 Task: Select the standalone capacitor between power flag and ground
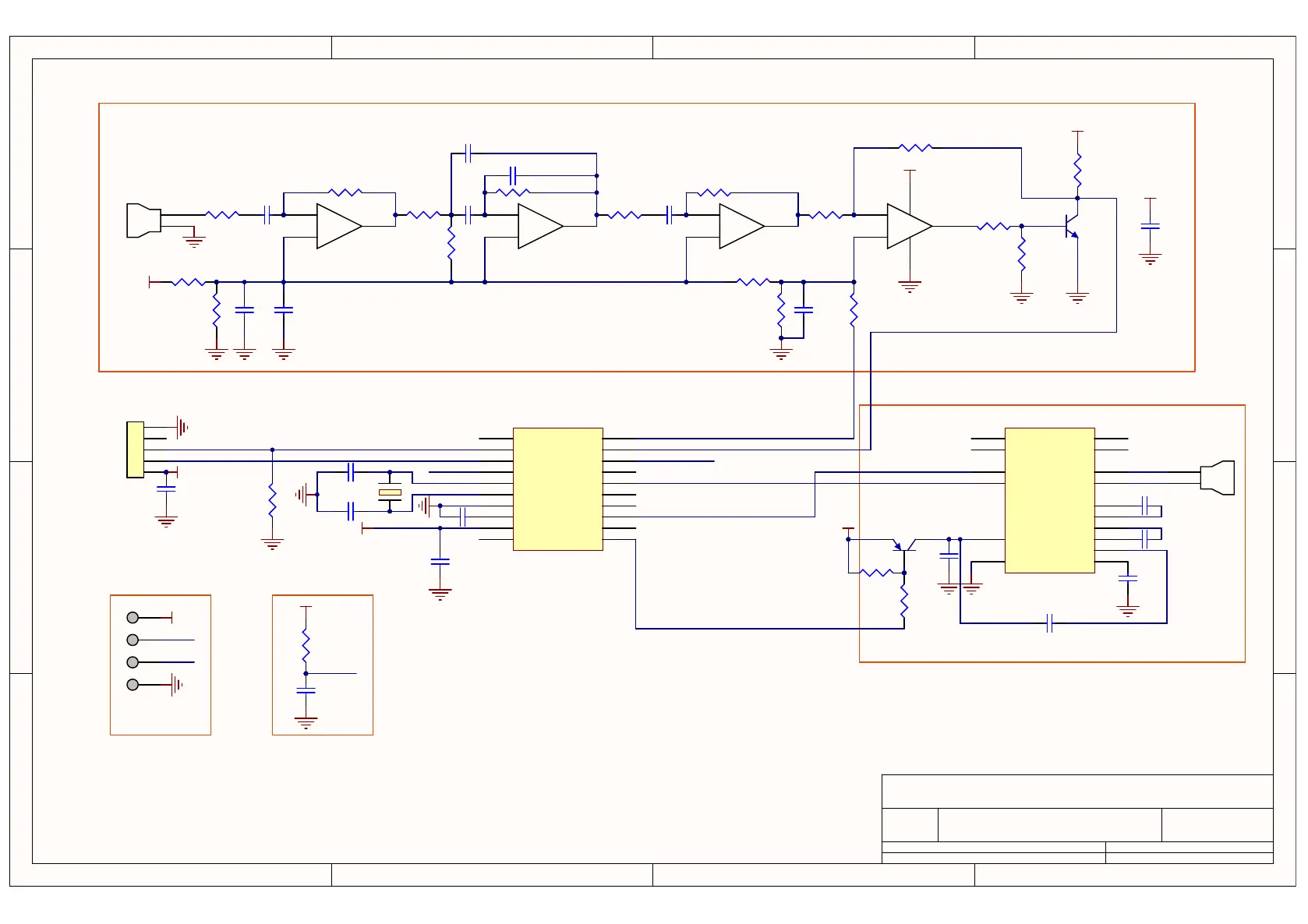click(x=1150, y=227)
